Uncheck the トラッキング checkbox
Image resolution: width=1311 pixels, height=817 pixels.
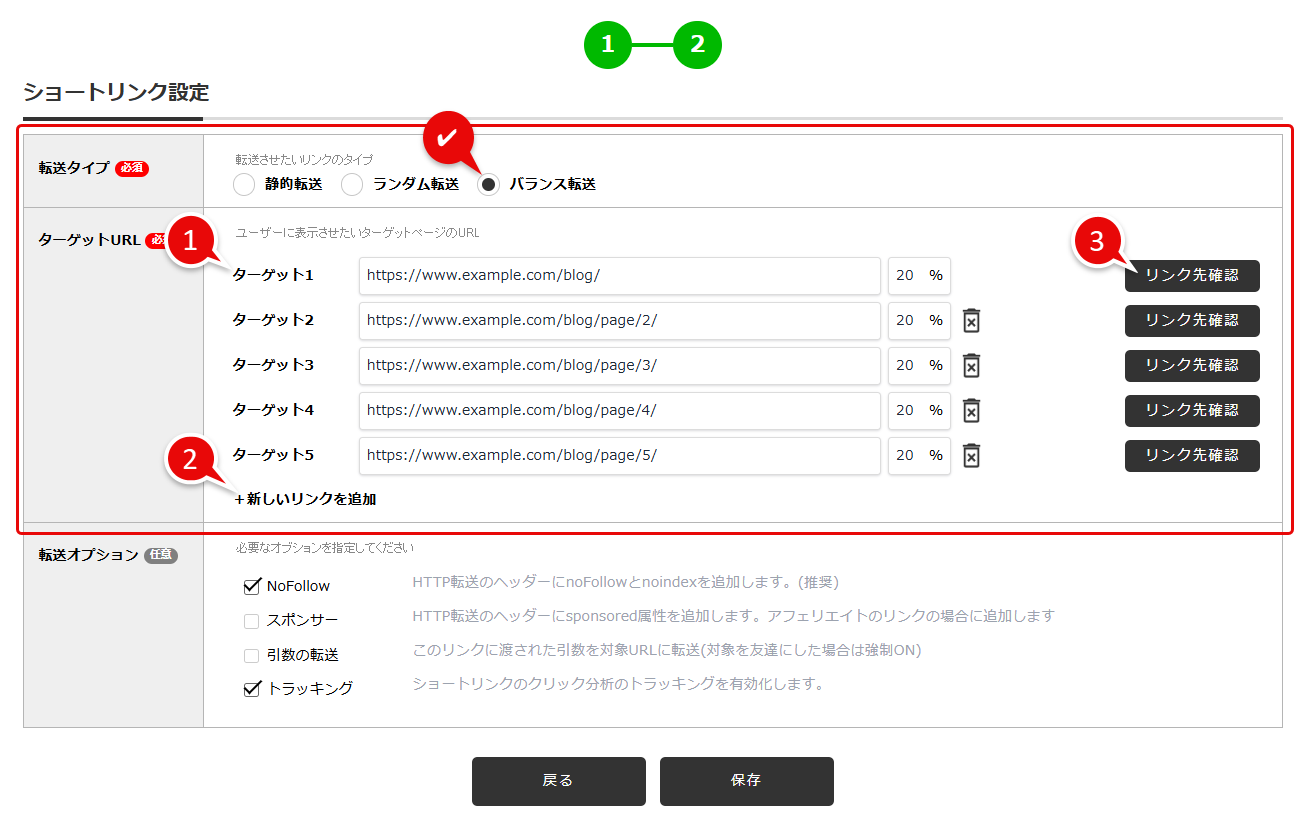253,688
